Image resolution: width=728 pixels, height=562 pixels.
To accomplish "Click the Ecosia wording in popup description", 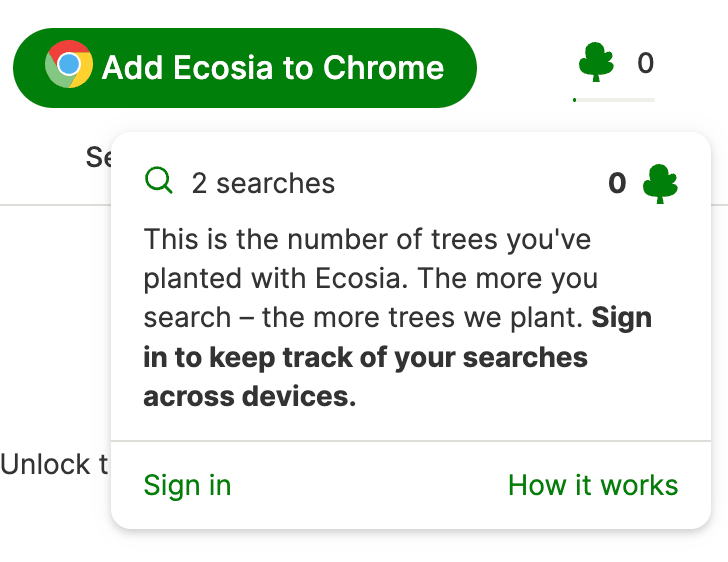I will click(x=361, y=278).
